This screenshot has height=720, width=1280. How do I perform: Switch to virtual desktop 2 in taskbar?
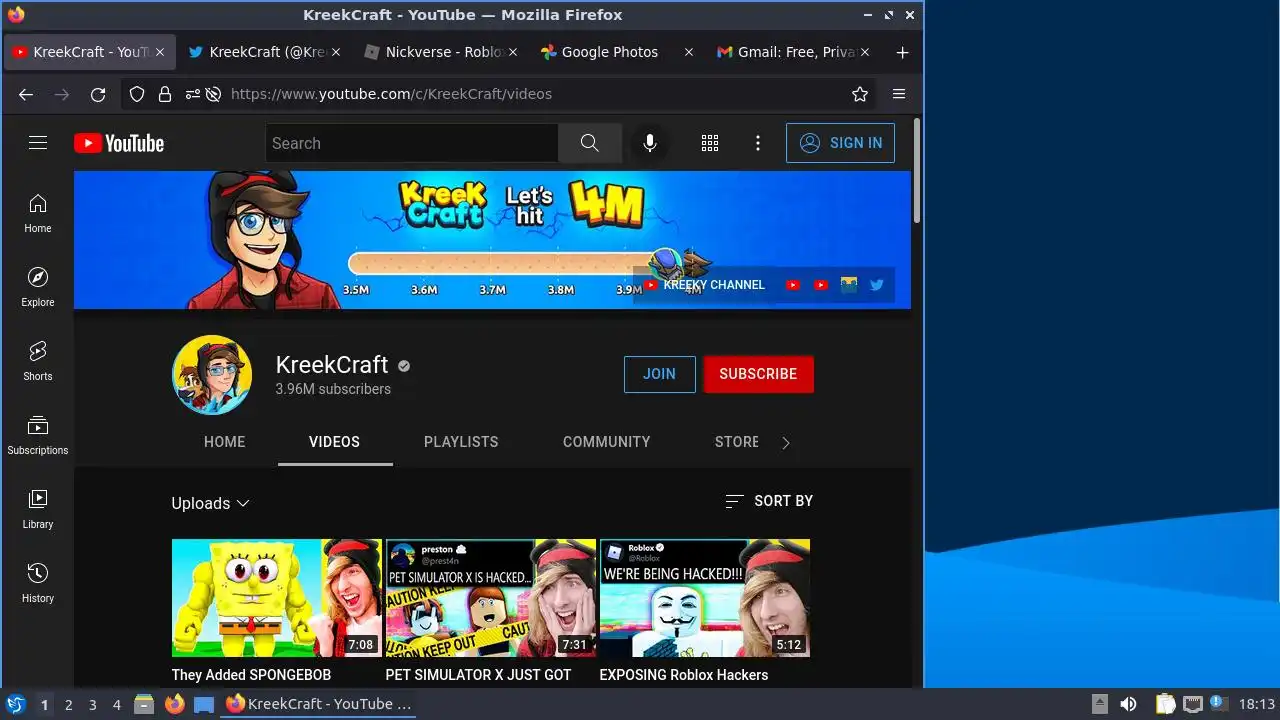(x=68, y=705)
